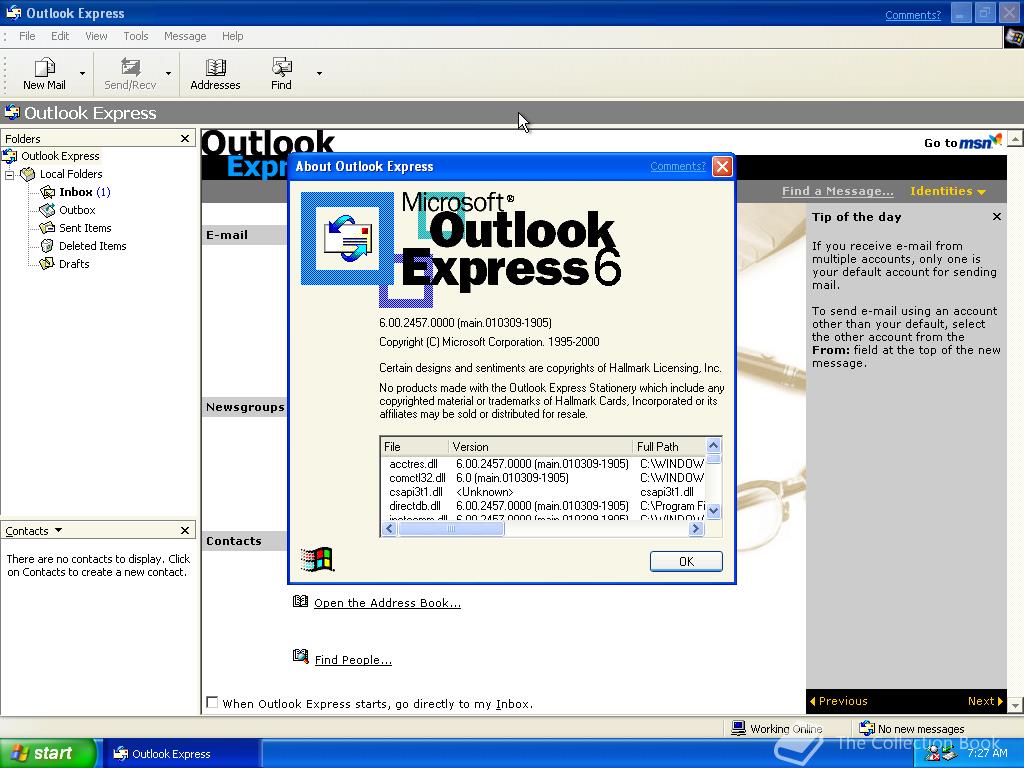This screenshot has height=768, width=1024.
Task: Go to msn link
Action: [x=963, y=142]
